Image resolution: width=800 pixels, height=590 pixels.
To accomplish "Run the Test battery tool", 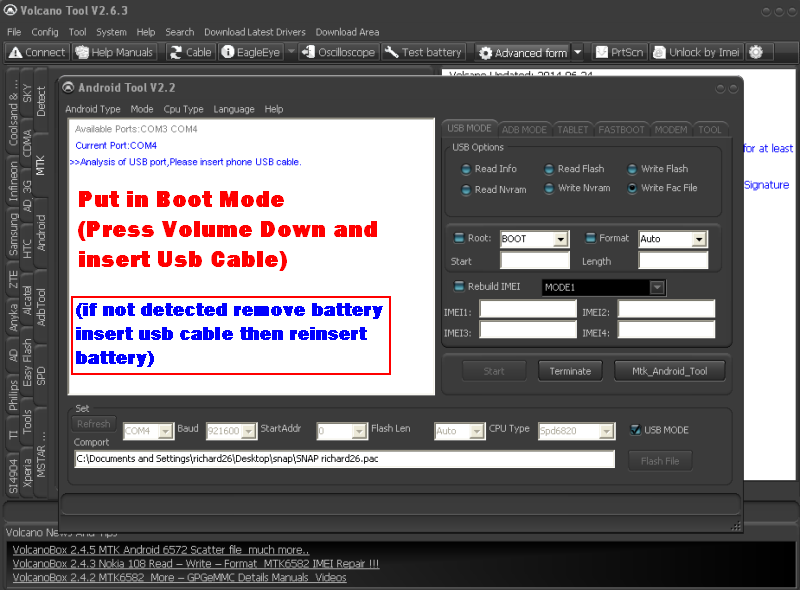I will 424,52.
